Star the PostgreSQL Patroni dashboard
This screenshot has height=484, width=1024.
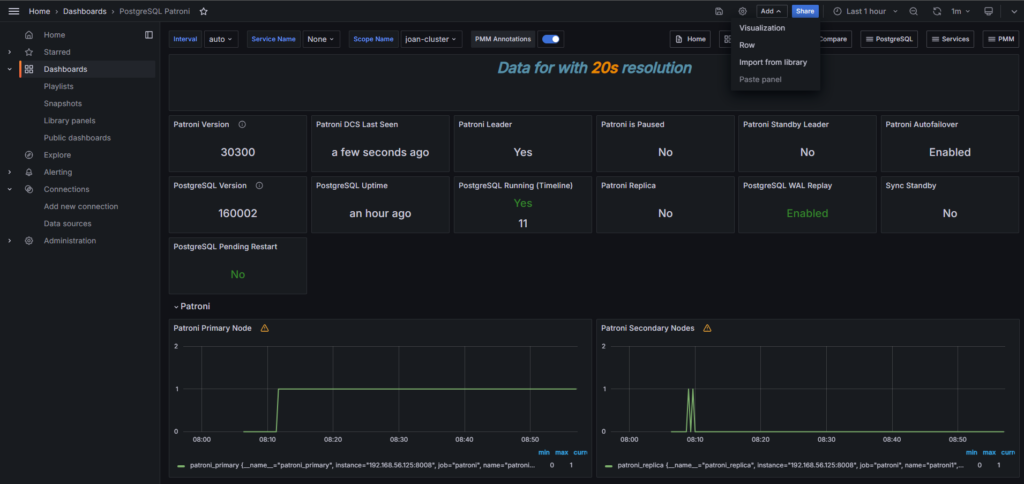coord(203,11)
